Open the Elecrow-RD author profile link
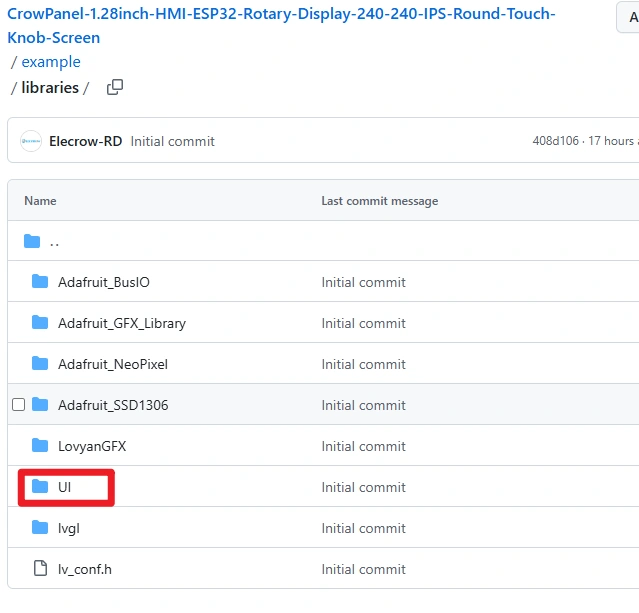 [85, 141]
